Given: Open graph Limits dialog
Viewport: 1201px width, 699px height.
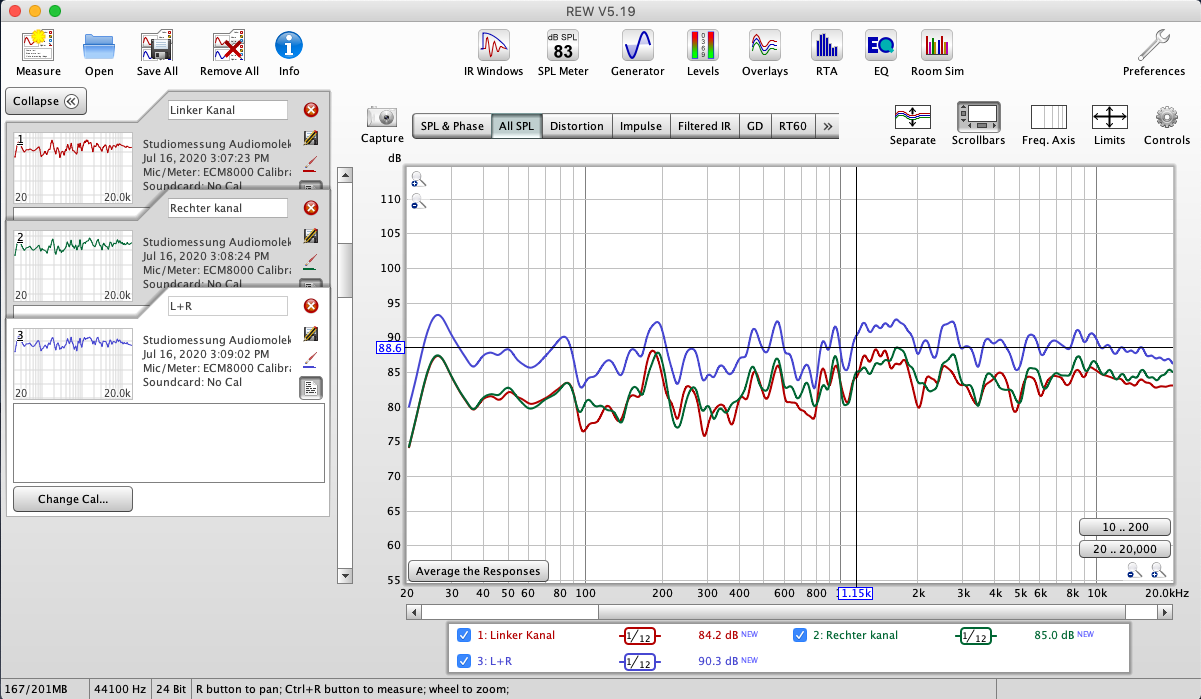Looking at the screenshot, I should (1110, 124).
